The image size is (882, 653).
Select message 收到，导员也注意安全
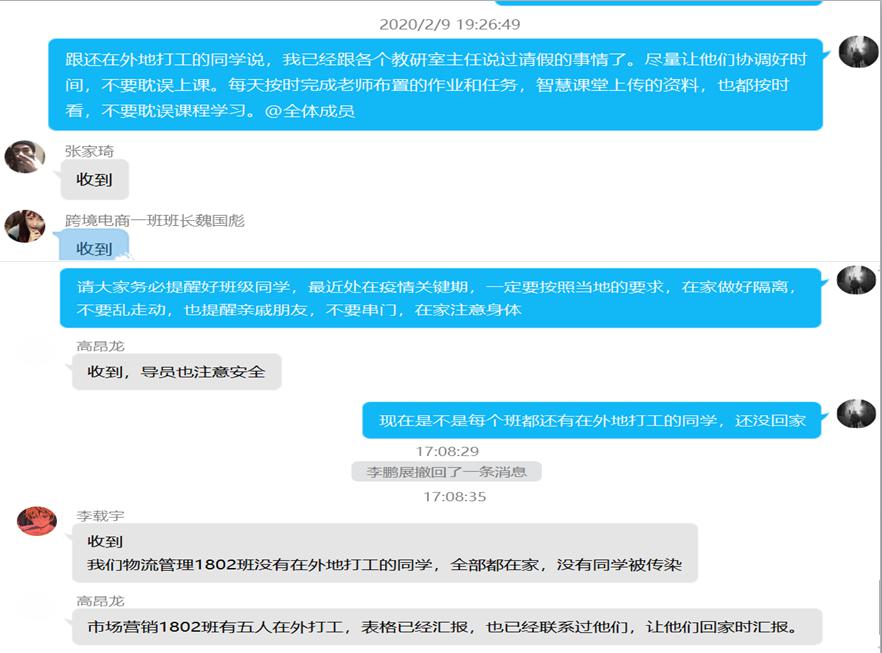point(177,372)
